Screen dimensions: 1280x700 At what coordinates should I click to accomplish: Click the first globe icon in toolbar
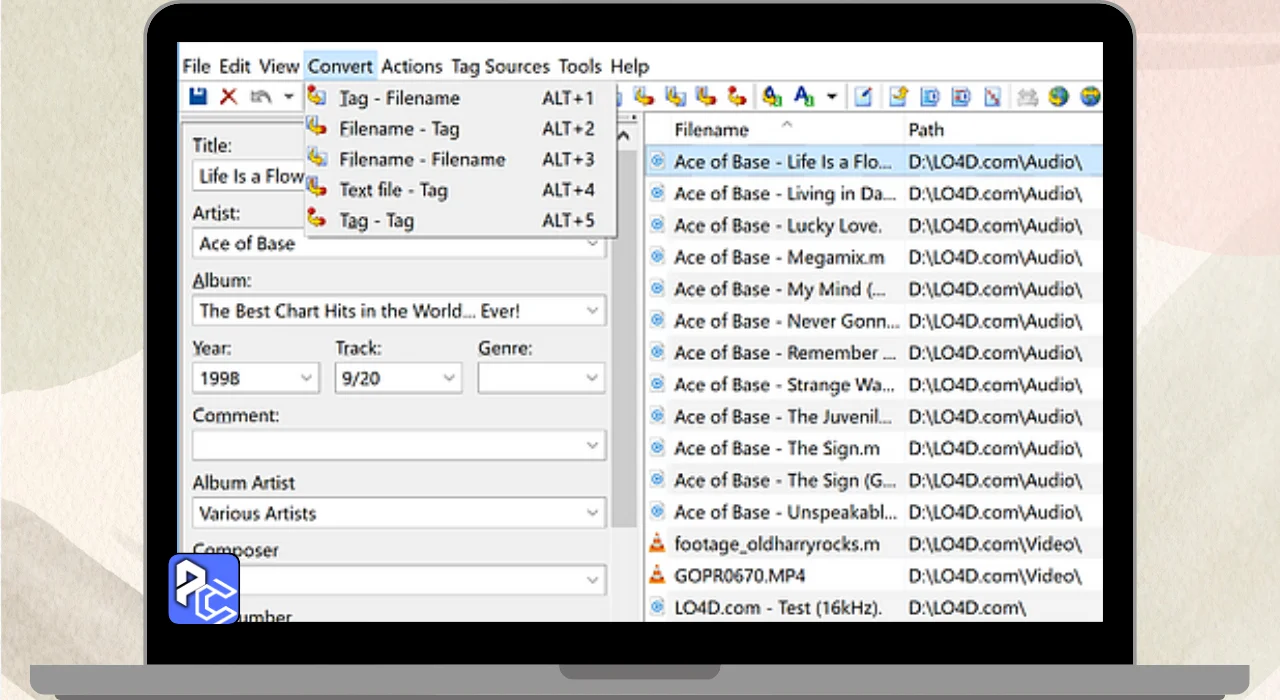[1059, 97]
